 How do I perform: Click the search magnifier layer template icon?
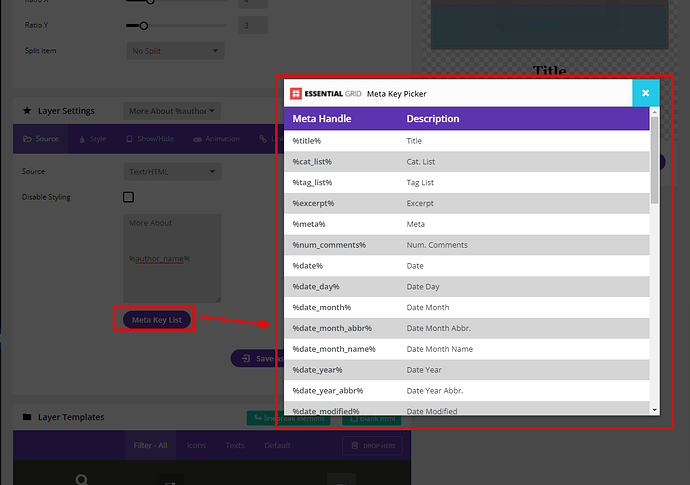point(82,479)
